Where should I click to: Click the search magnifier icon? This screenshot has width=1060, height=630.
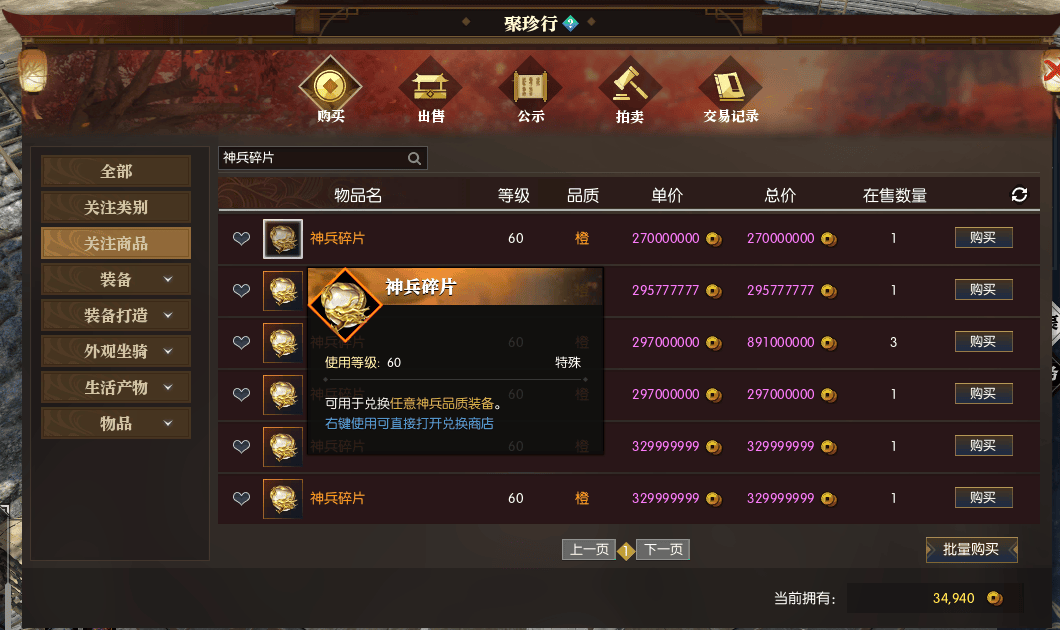click(414, 158)
